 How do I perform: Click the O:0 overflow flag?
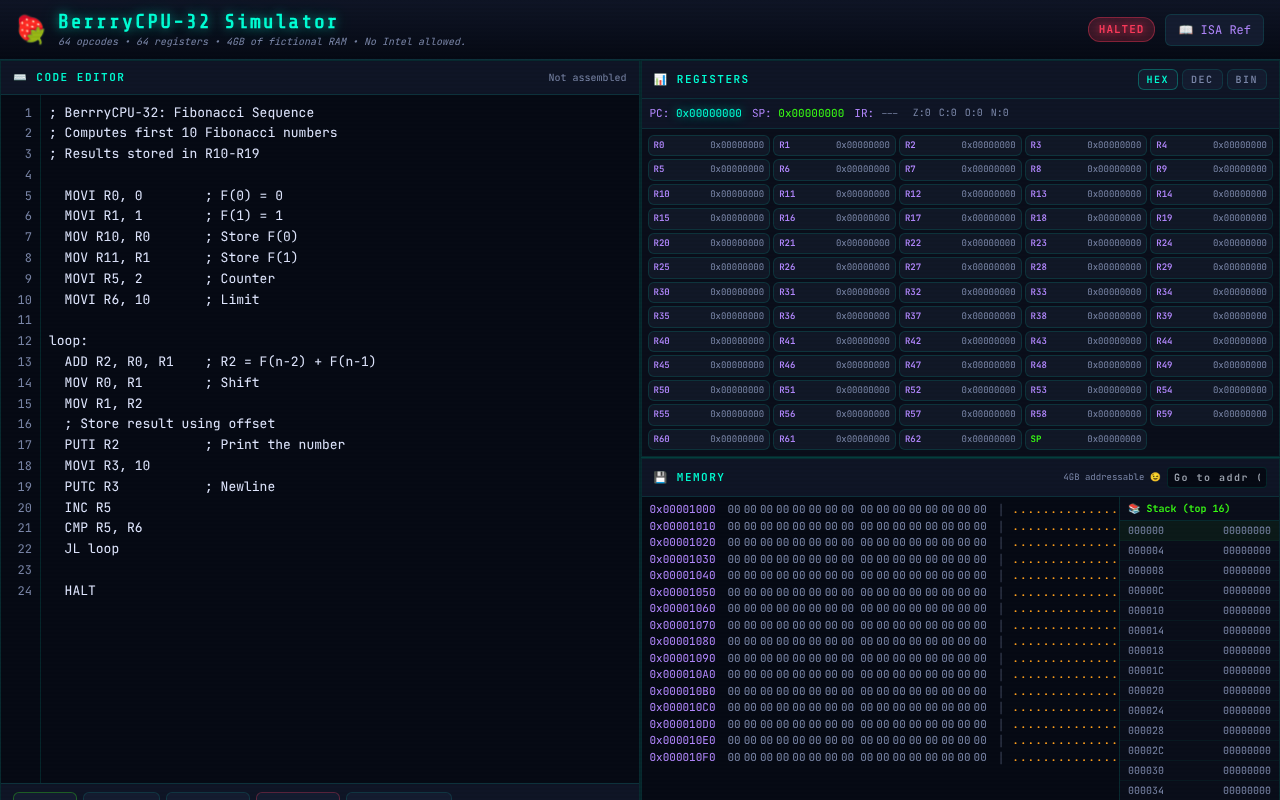[973, 114]
